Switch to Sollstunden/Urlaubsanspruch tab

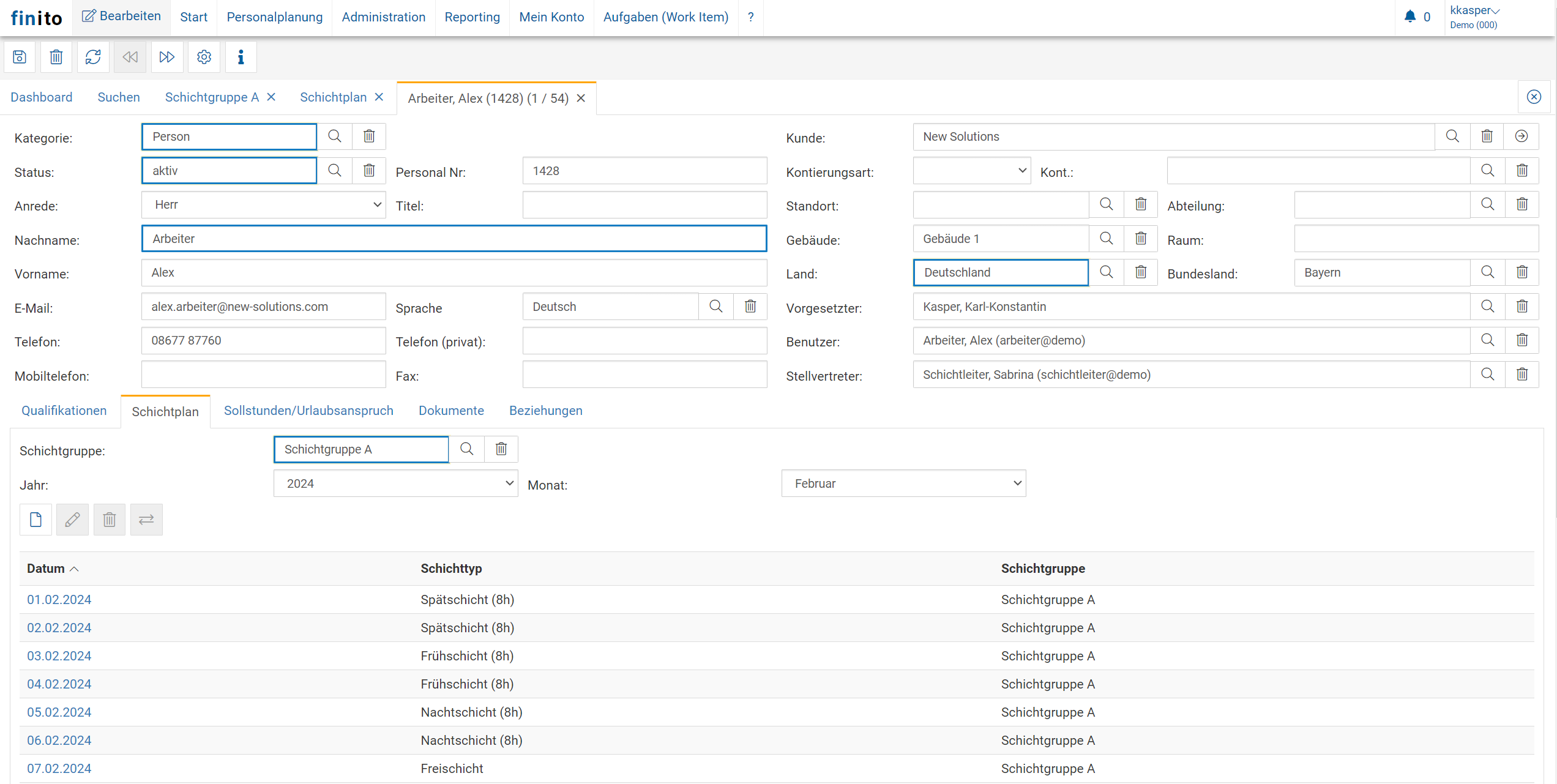[308, 411]
